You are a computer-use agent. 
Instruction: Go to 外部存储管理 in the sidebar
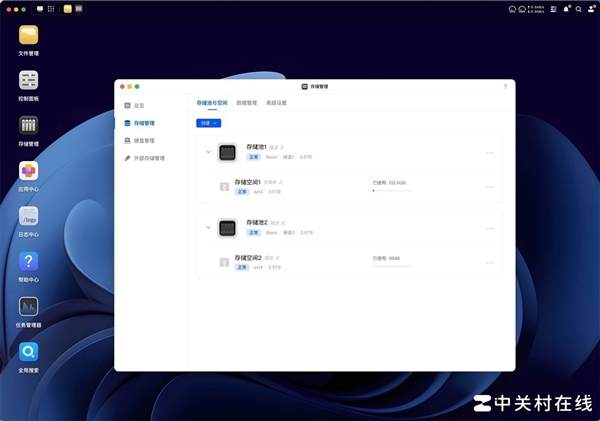148,158
